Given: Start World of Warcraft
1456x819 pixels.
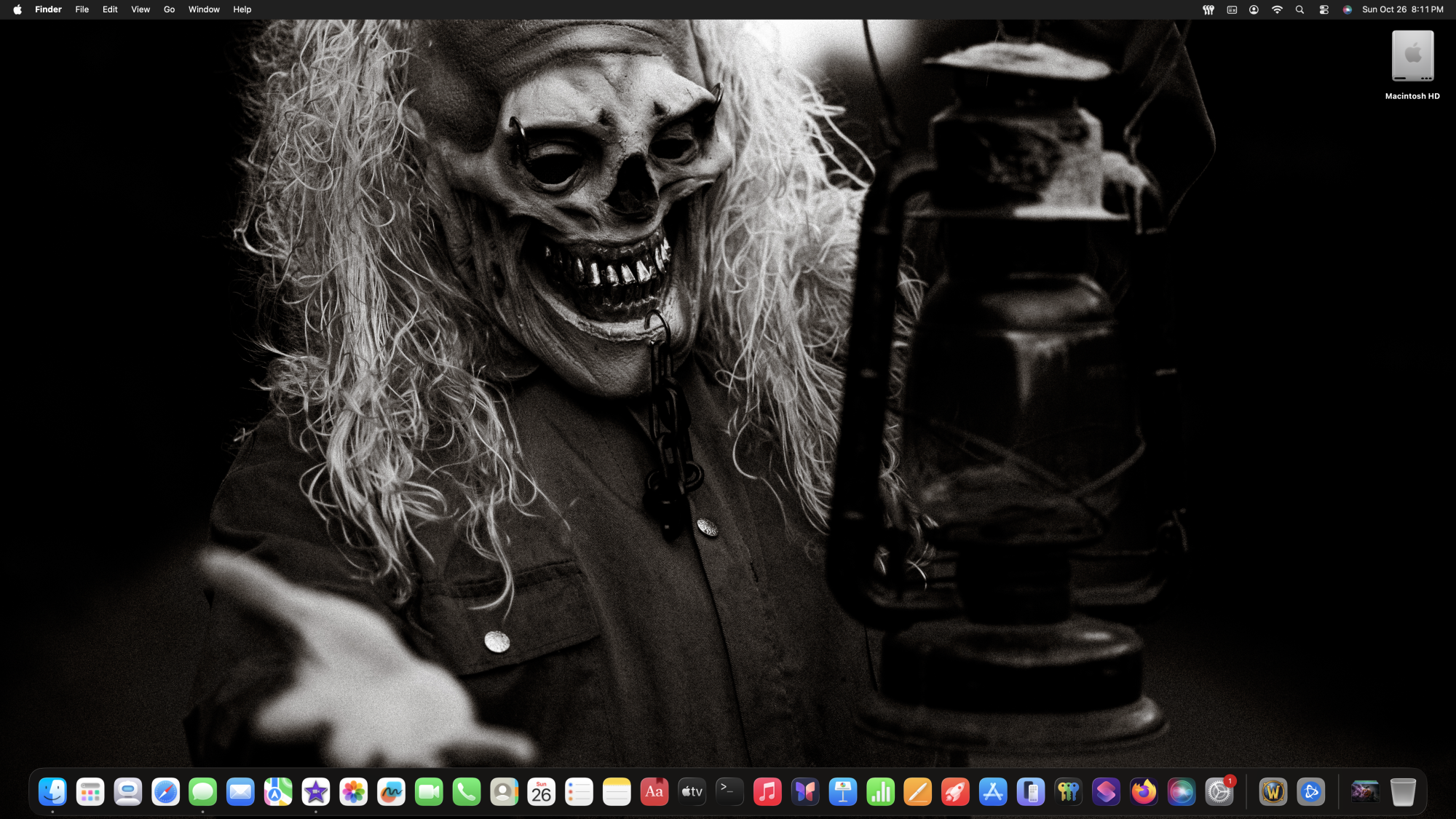Looking at the screenshot, I should click(1272, 792).
